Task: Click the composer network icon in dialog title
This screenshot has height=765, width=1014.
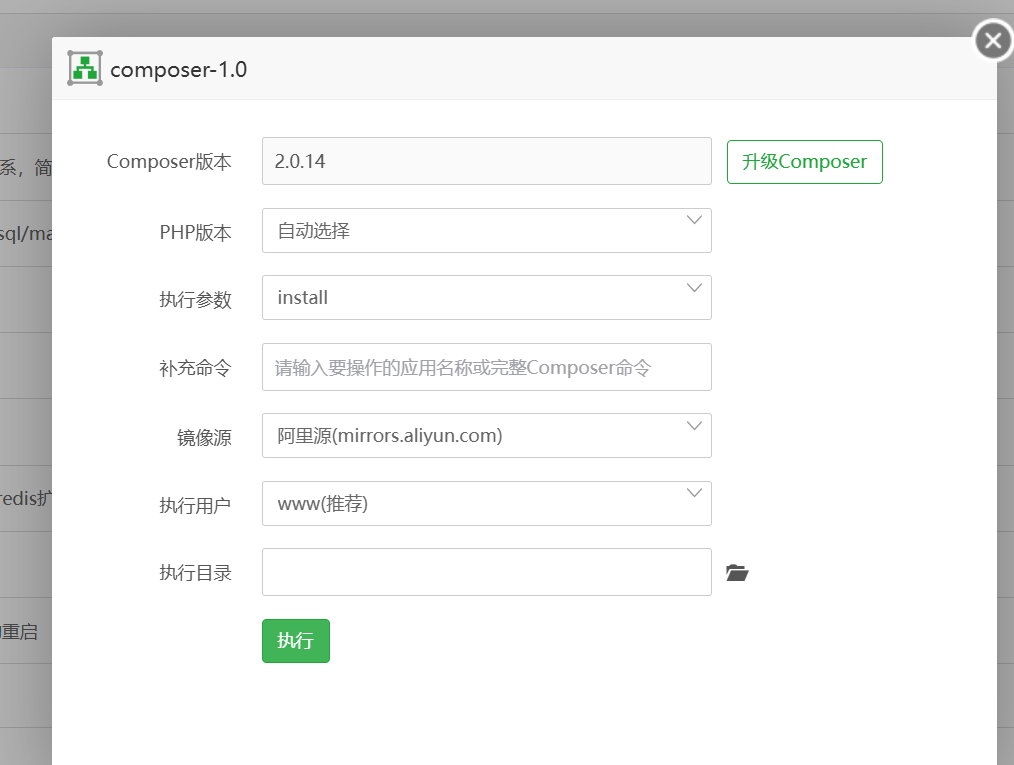Action: pos(85,68)
